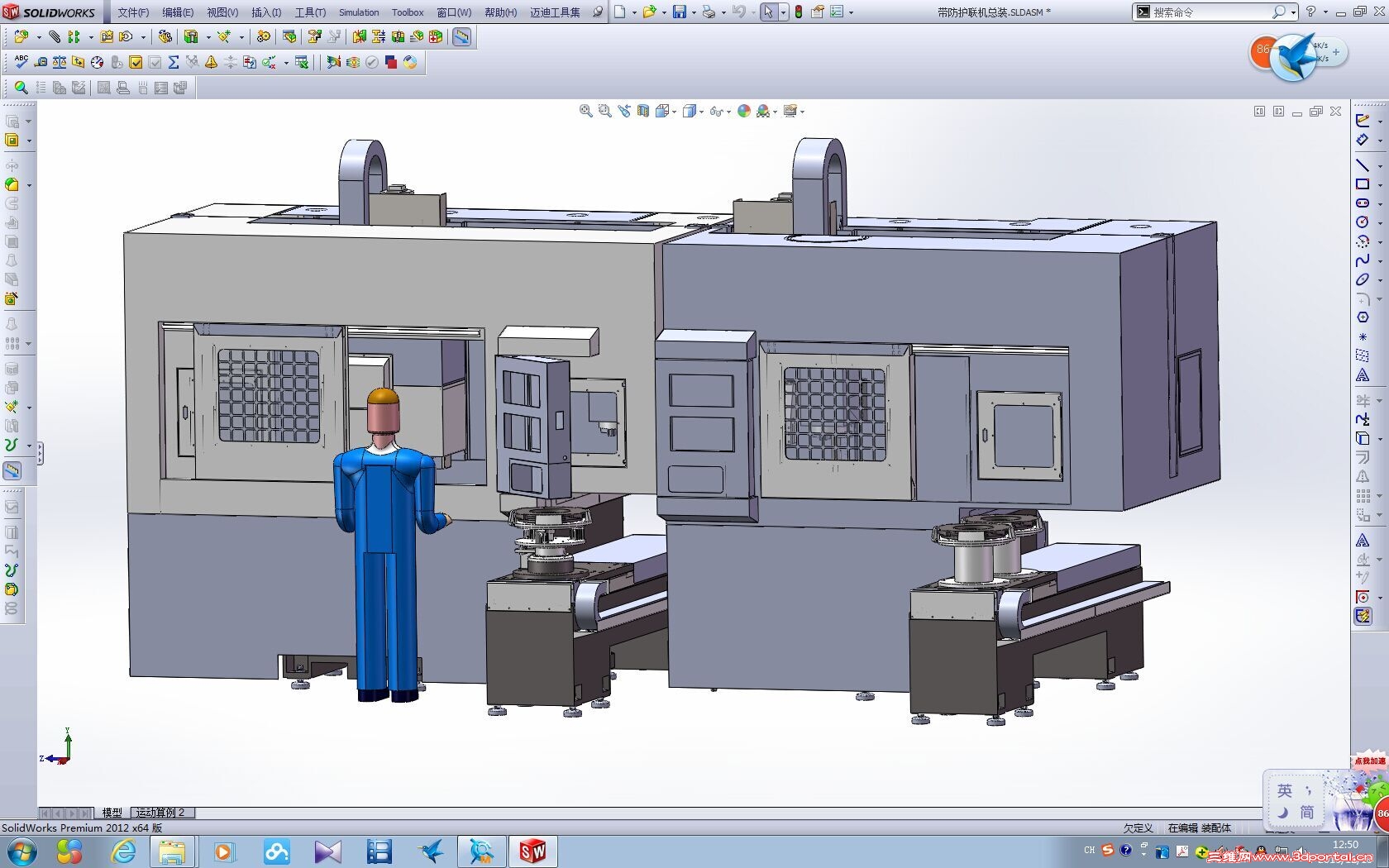Viewport: 1389px width, 868px height.
Task: Toggle the highlighted assembly toolbar button
Action: coord(462,36)
